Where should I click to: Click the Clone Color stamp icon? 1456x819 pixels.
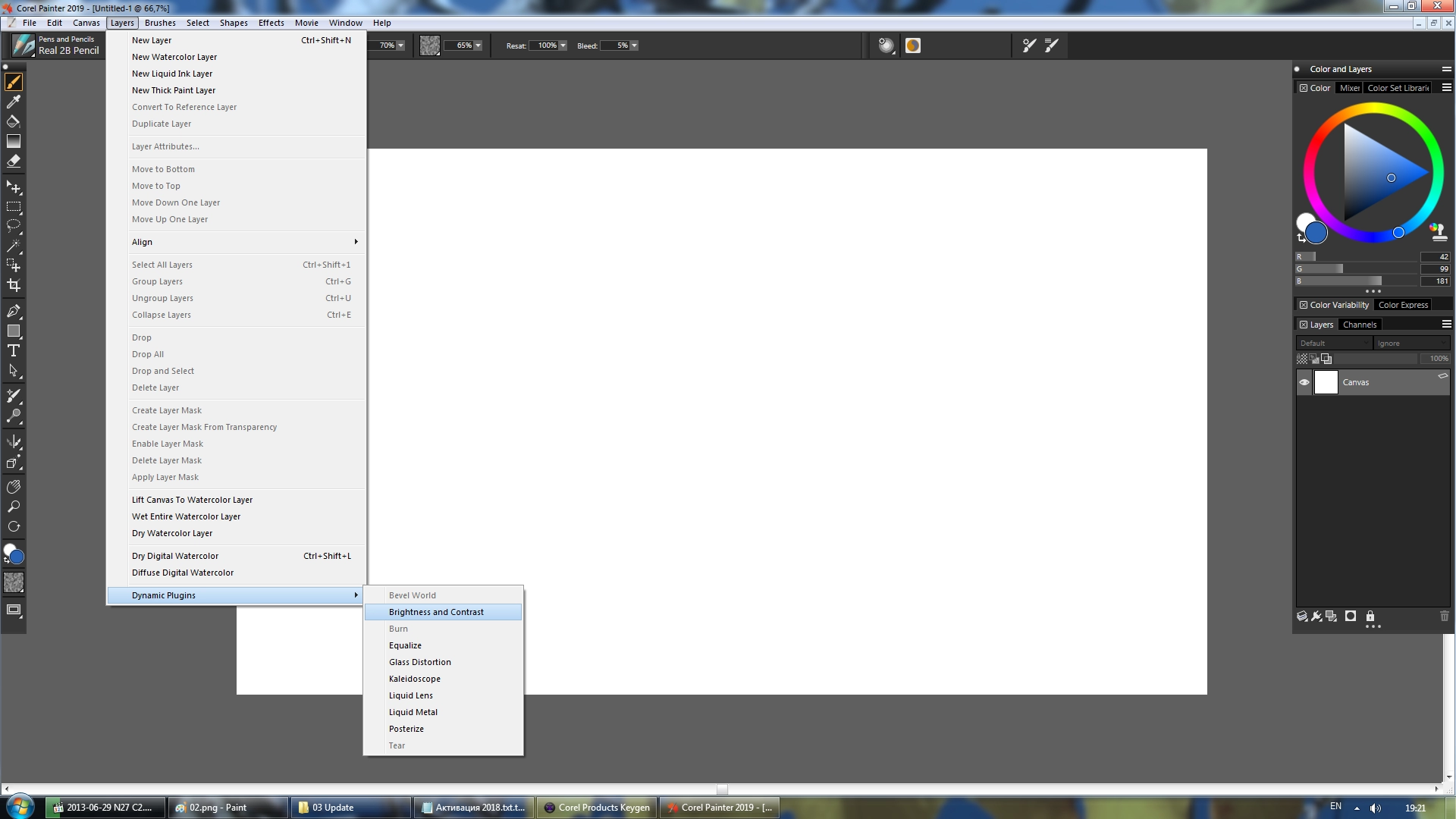1439,232
